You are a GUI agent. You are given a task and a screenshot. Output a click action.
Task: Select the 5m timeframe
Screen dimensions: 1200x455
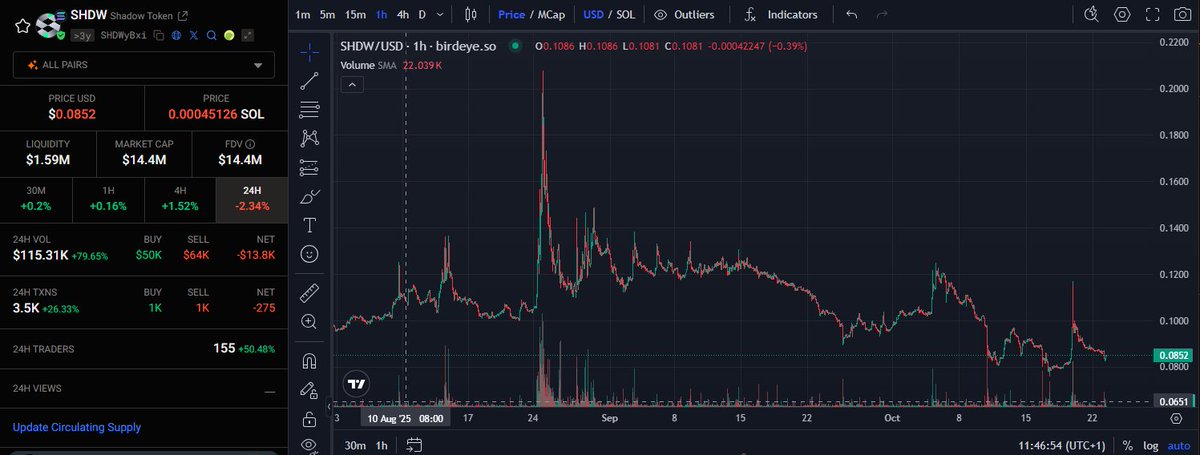[328, 15]
